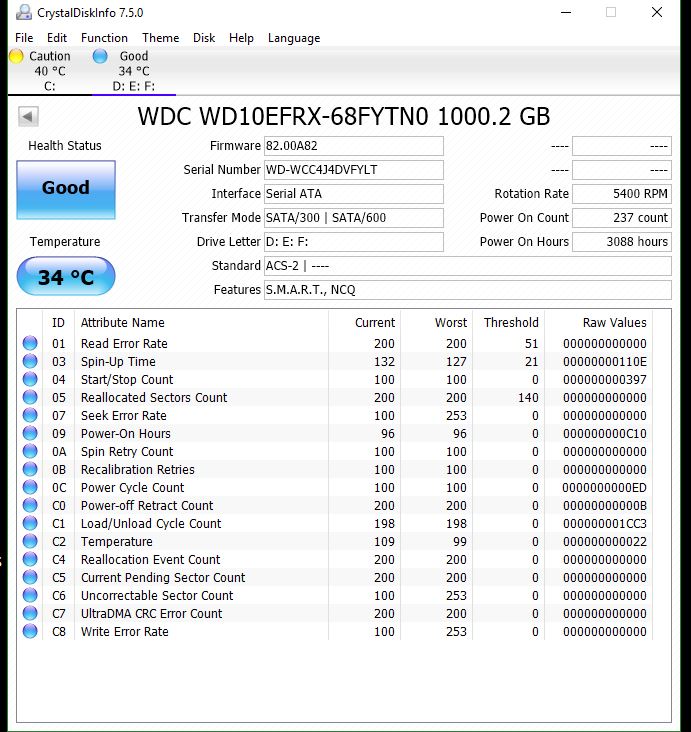Click the Drive Letter field D: E: F:
This screenshot has width=691, height=732.
[354, 242]
